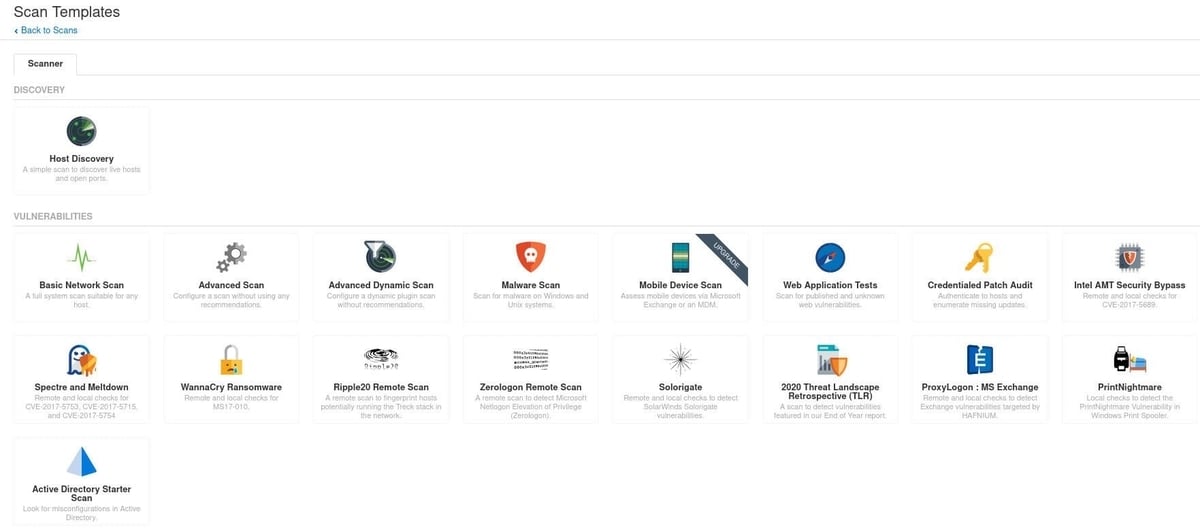Select the Basic Network Scan pulse icon

pos(81,257)
